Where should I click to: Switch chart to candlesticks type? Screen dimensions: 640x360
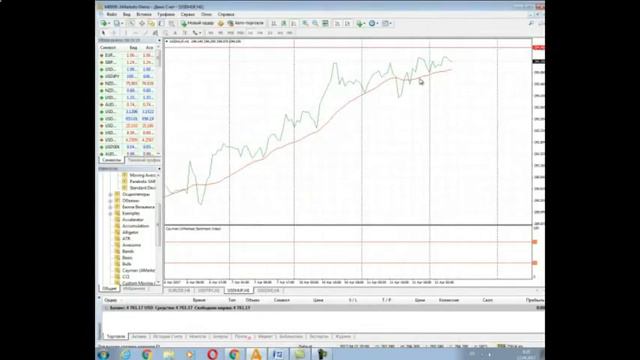284,23
